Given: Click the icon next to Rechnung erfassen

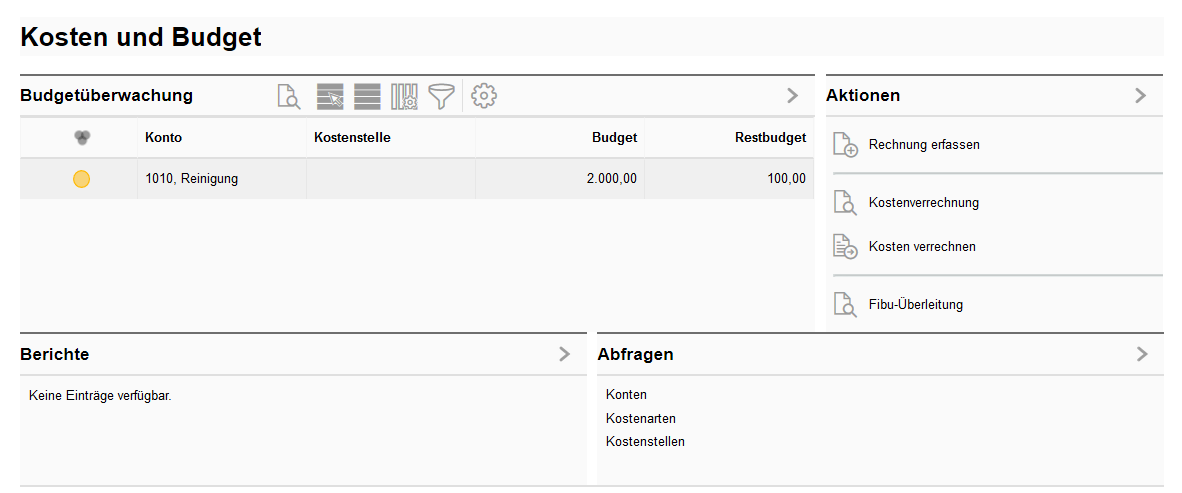Looking at the screenshot, I should (x=845, y=145).
